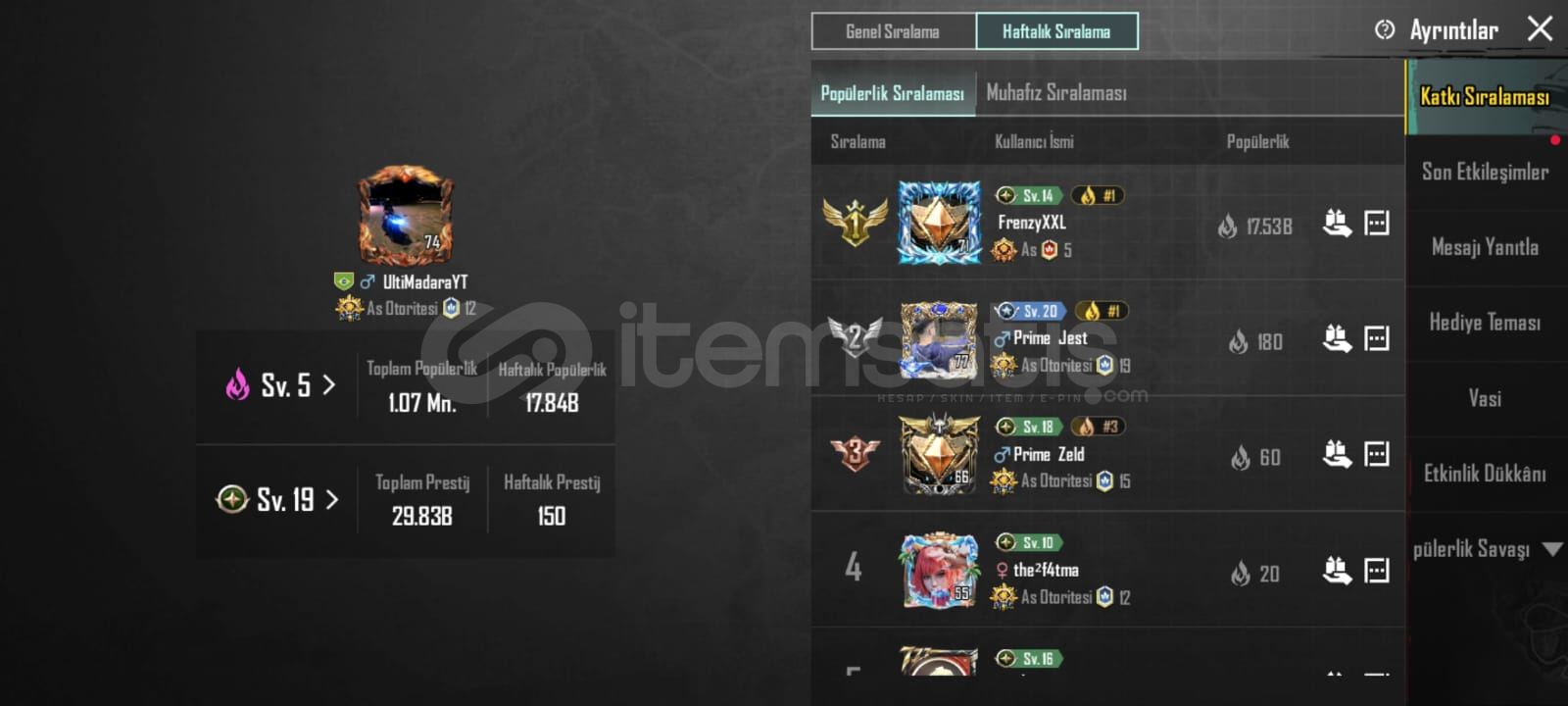
Task: Open chat icon in Prime Zeld row
Action: tap(1377, 454)
